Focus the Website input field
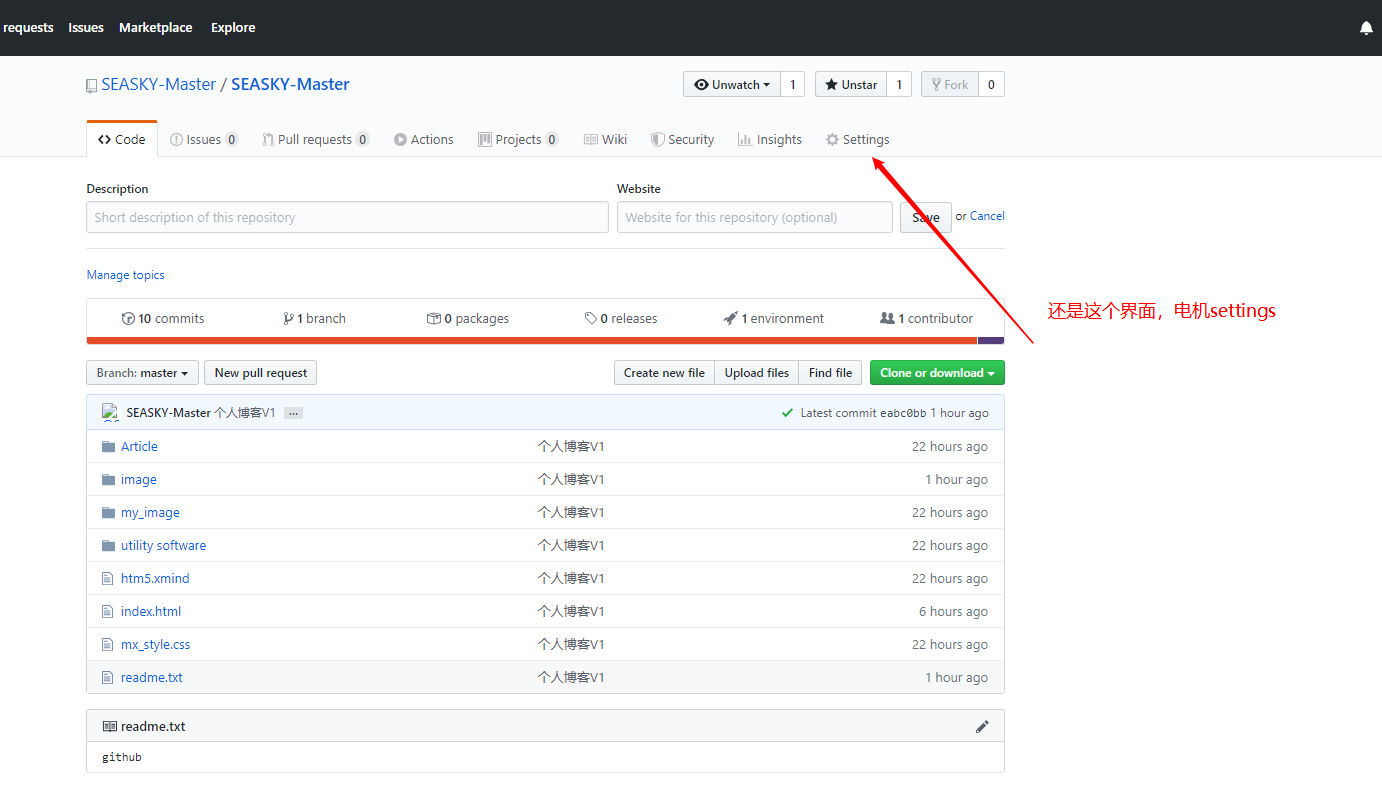Screen dimensions: 1382x789 point(755,217)
